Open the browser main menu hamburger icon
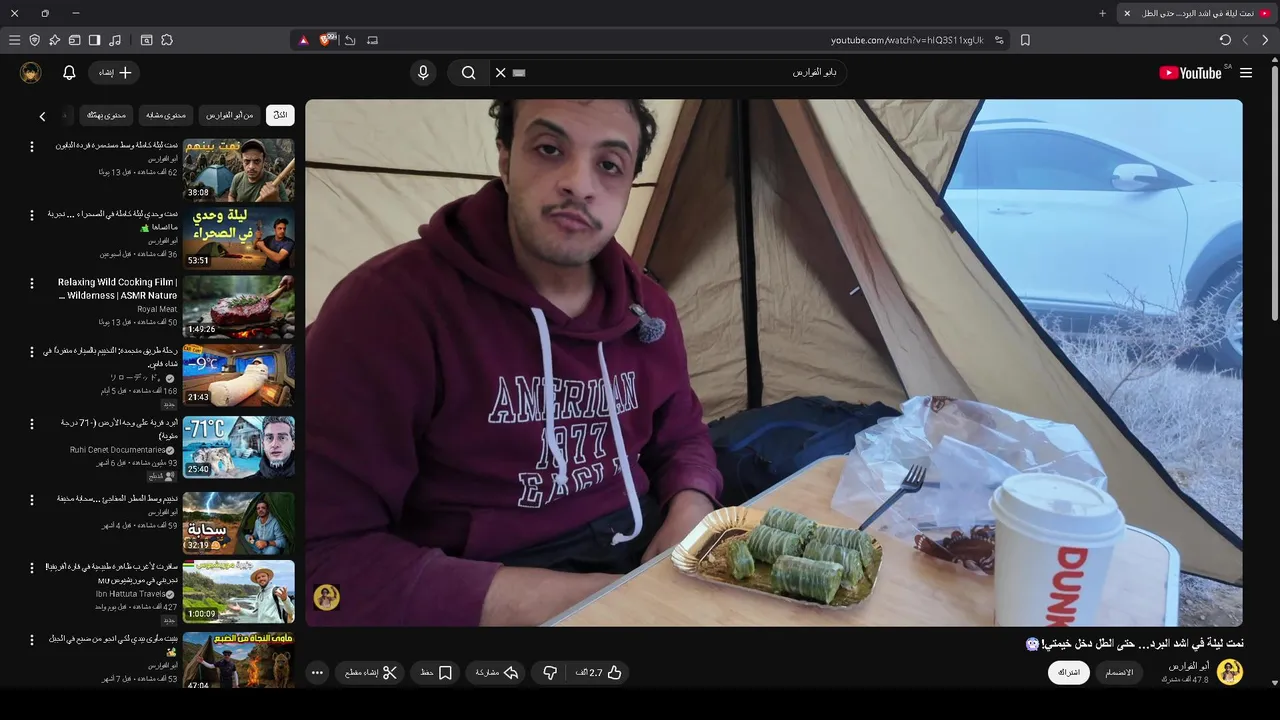Image resolution: width=1280 pixels, height=720 pixels. click(14, 40)
